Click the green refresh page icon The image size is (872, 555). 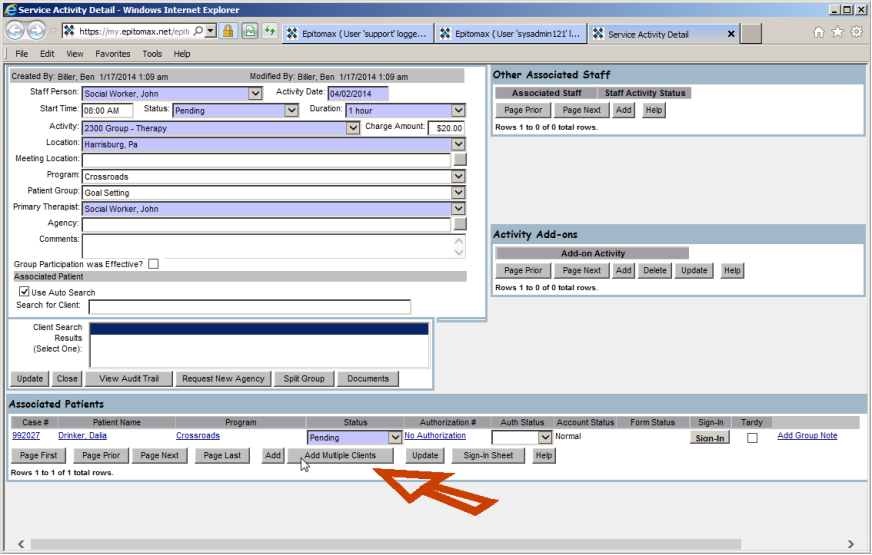click(269, 32)
